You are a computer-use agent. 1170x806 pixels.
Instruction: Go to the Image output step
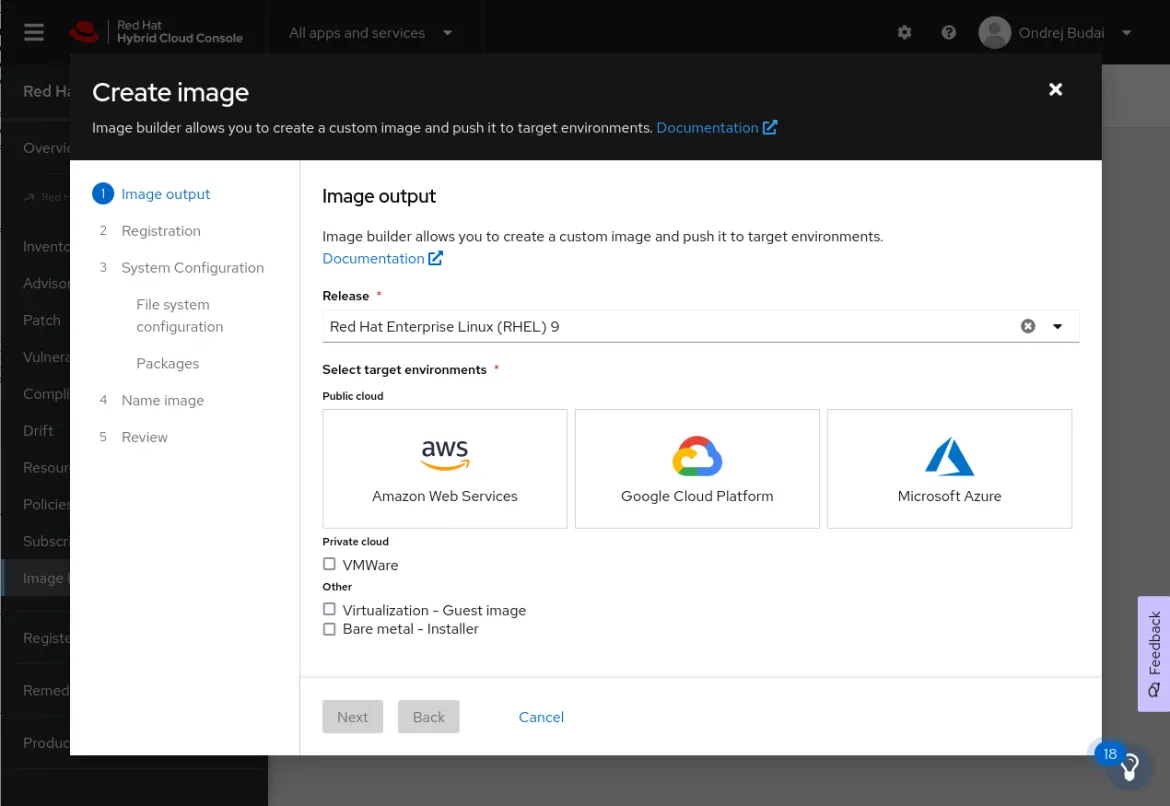(x=165, y=194)
